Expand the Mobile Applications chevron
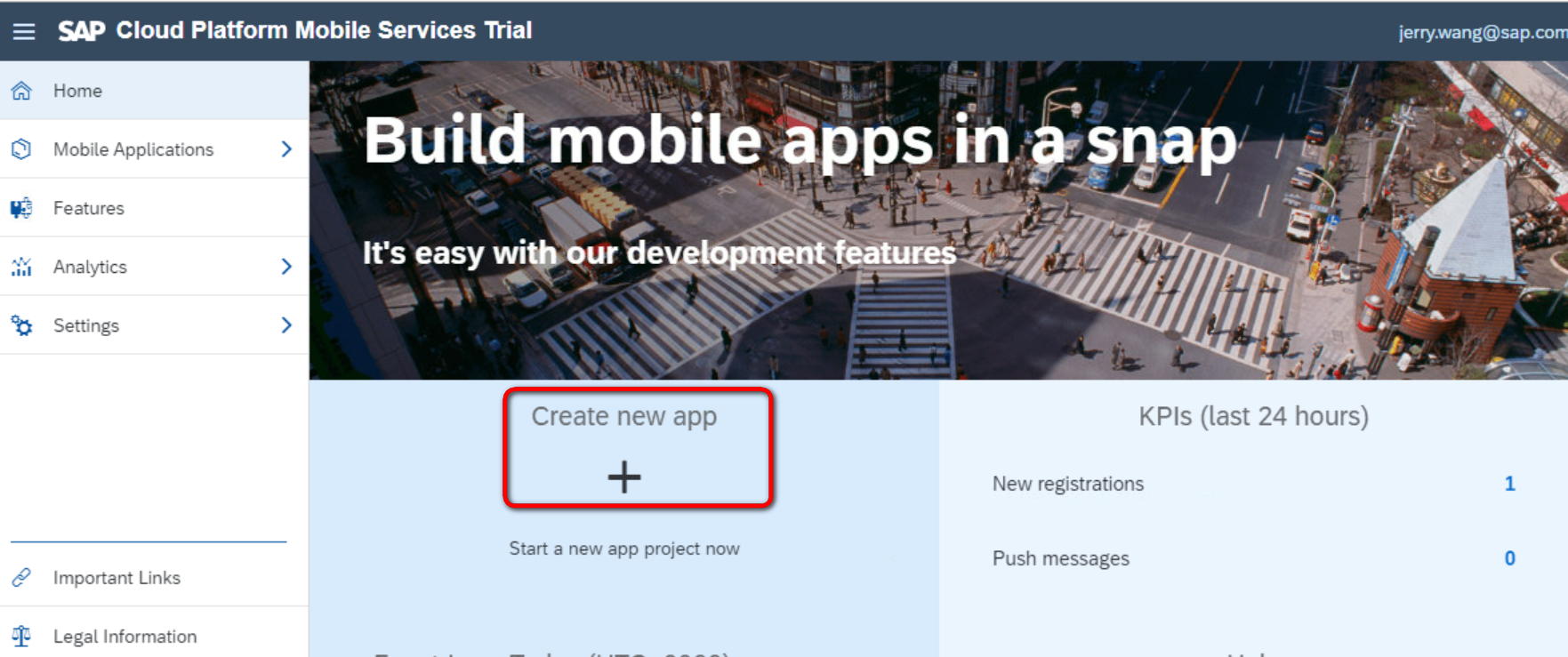 (286, 149)
